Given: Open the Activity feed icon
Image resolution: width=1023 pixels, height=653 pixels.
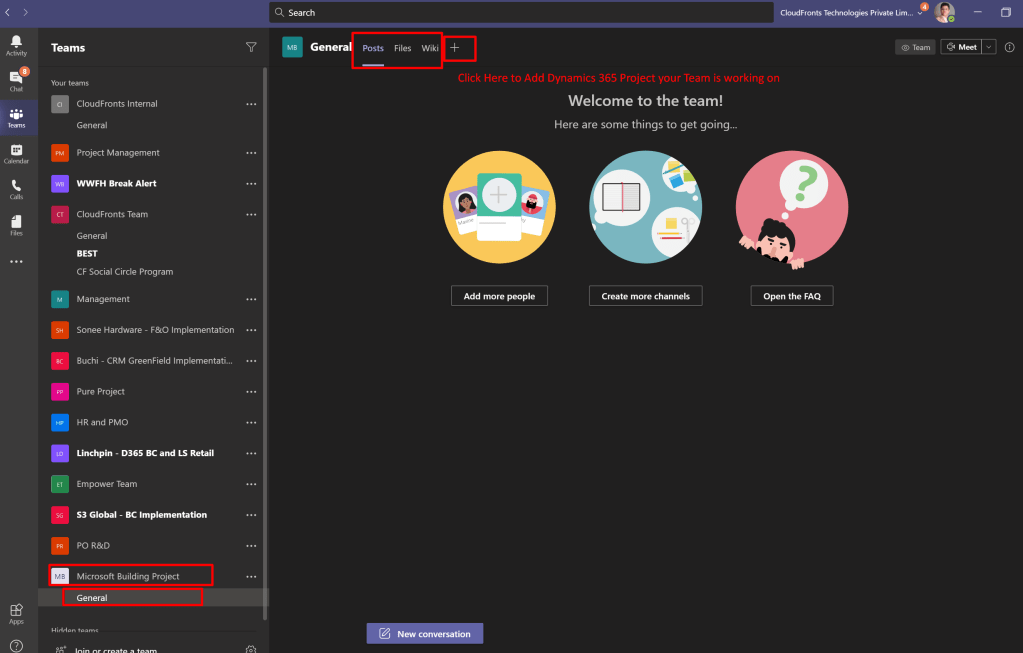Looking at the screenshot, I should click(17, 45).
